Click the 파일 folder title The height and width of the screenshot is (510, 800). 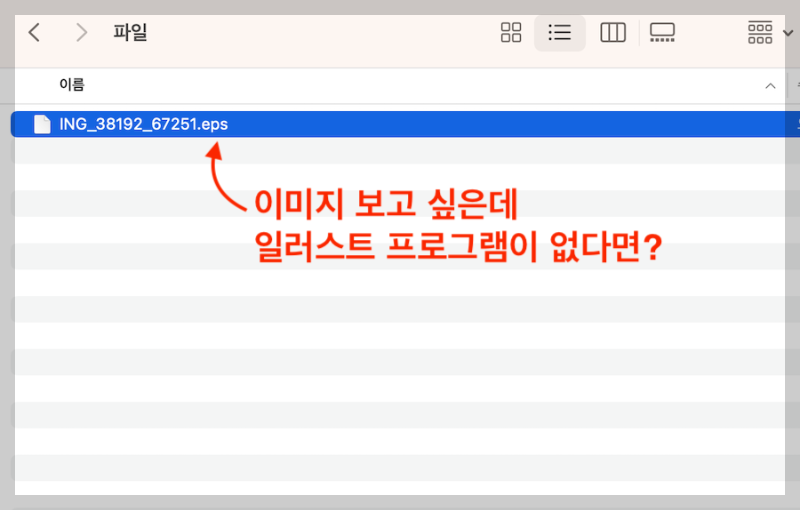[130, 32]
